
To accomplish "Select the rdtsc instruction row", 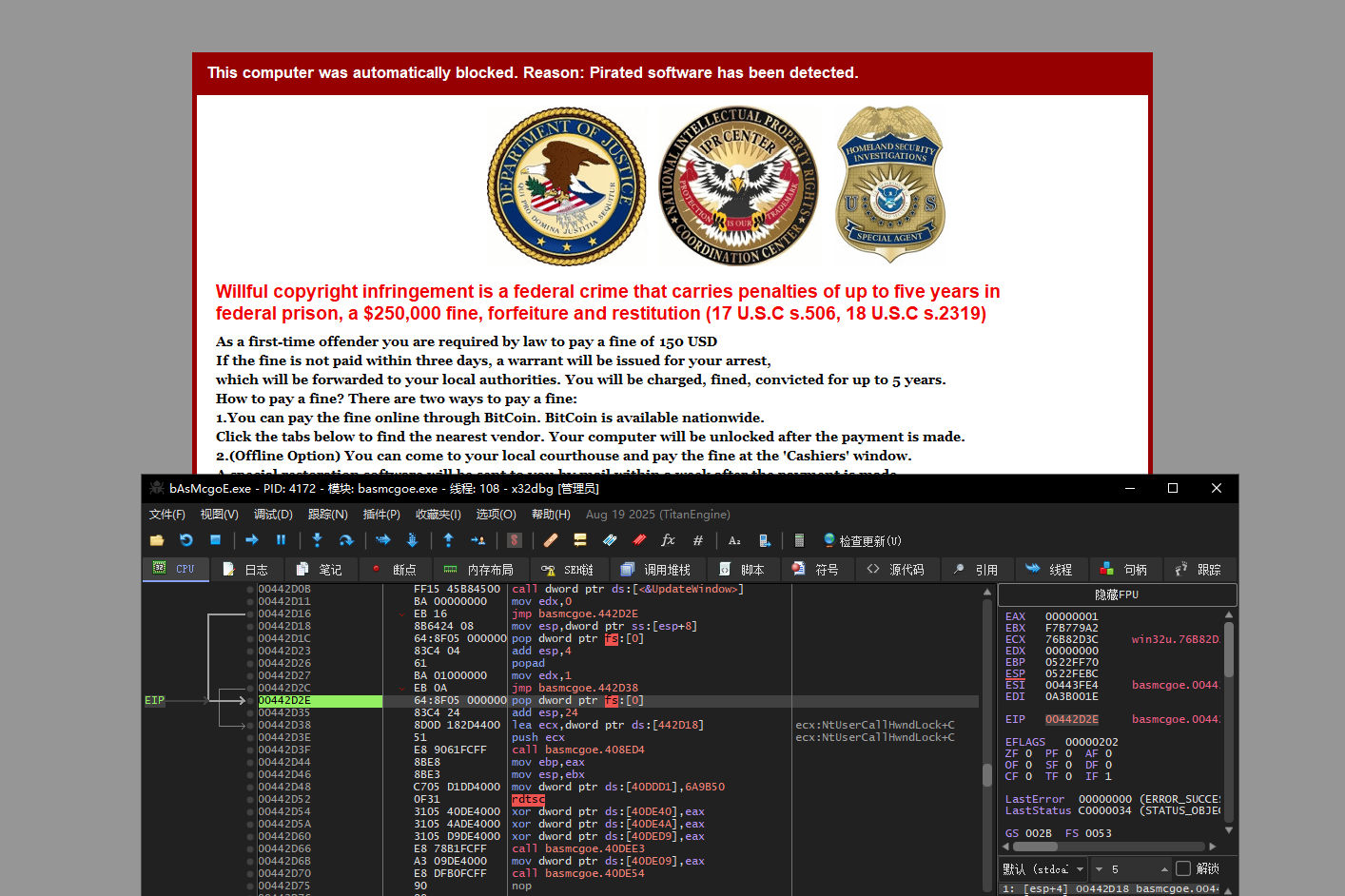I will 617,800.
